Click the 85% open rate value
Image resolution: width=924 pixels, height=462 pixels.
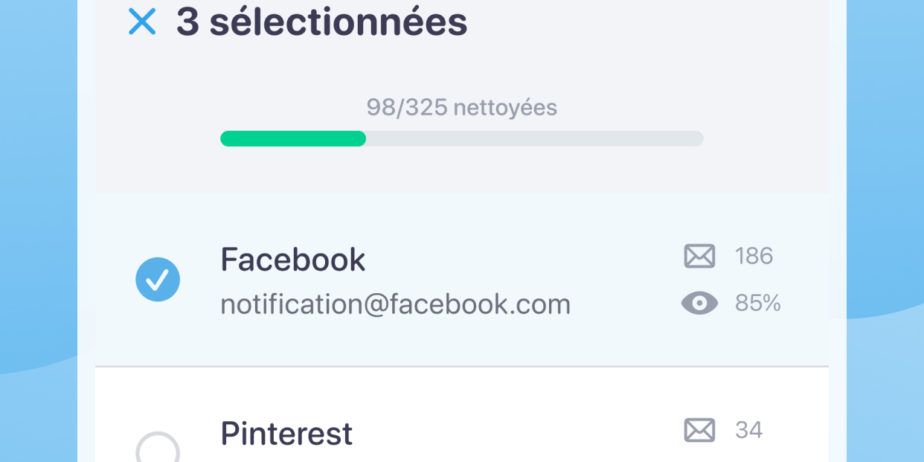(x=758, y=303)
